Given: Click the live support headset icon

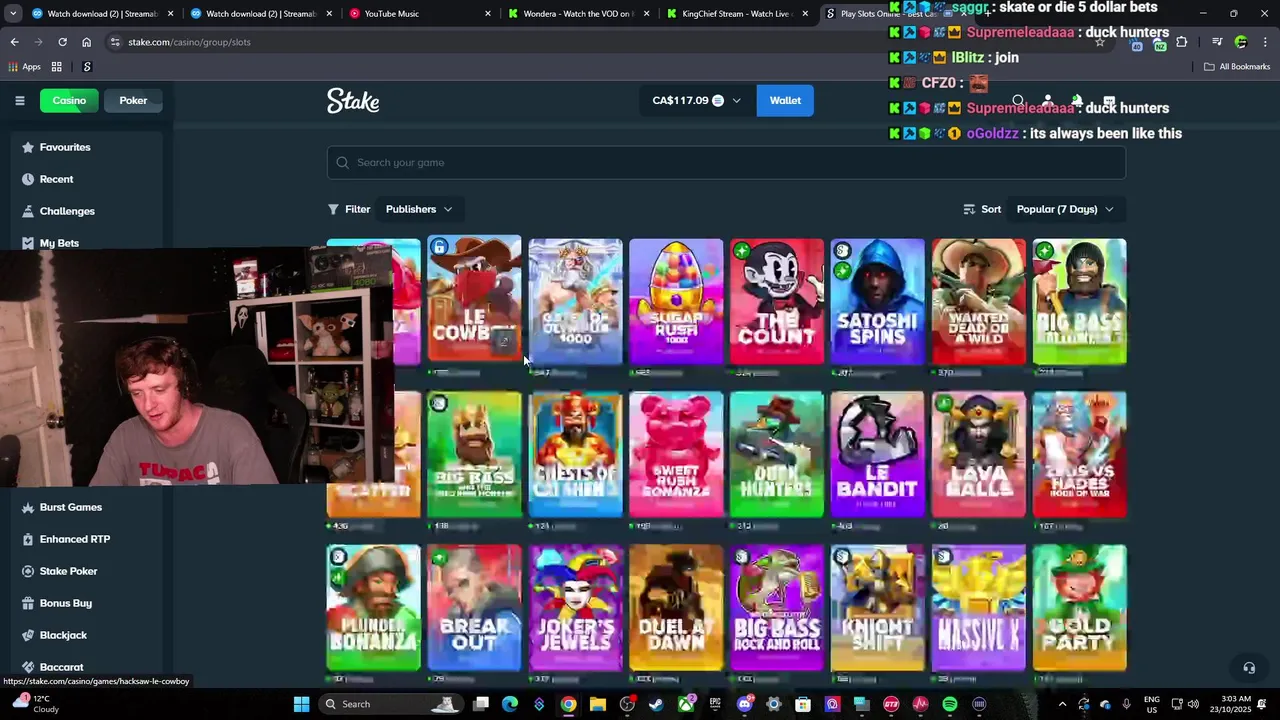Looking at the screenshot, I should click(x=1249, y=668).
